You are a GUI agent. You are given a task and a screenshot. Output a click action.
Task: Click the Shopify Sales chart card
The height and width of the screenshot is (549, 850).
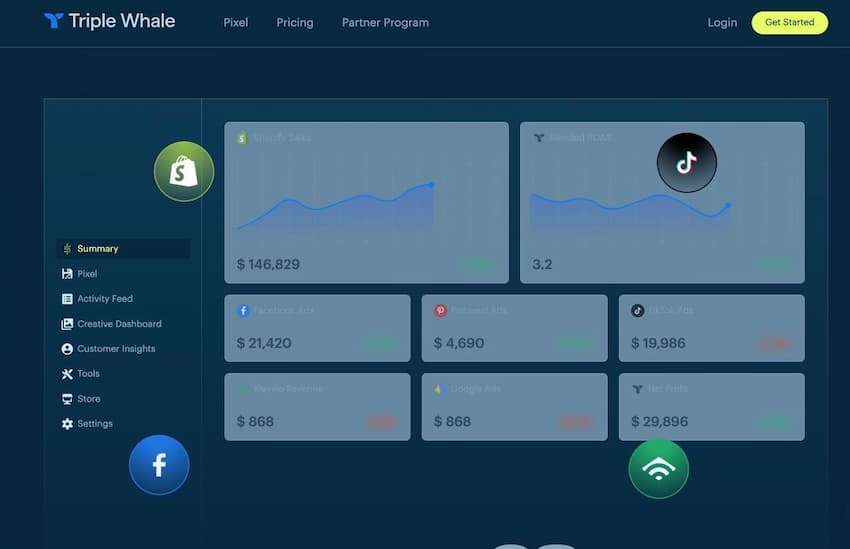366,202
